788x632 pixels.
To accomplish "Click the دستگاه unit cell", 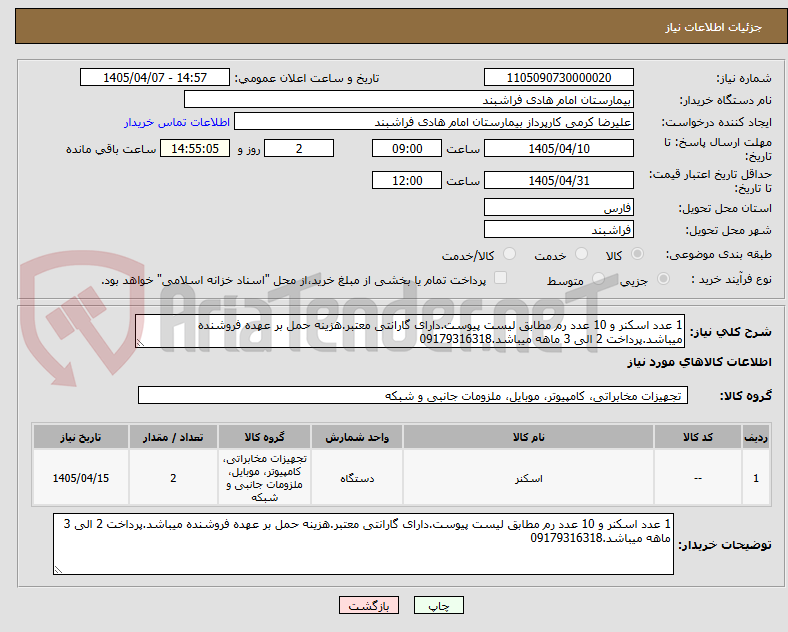I will click(x=357, y=478).
